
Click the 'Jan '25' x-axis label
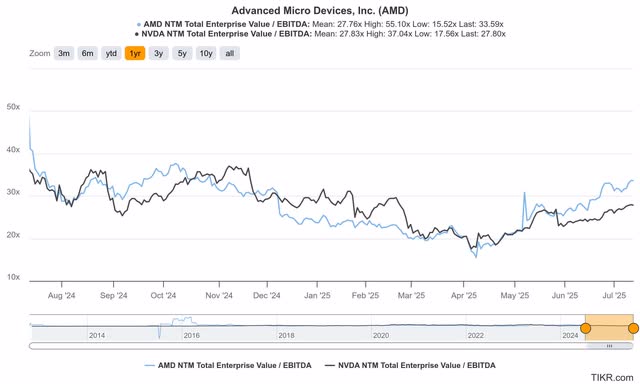(x=317, y=295)
